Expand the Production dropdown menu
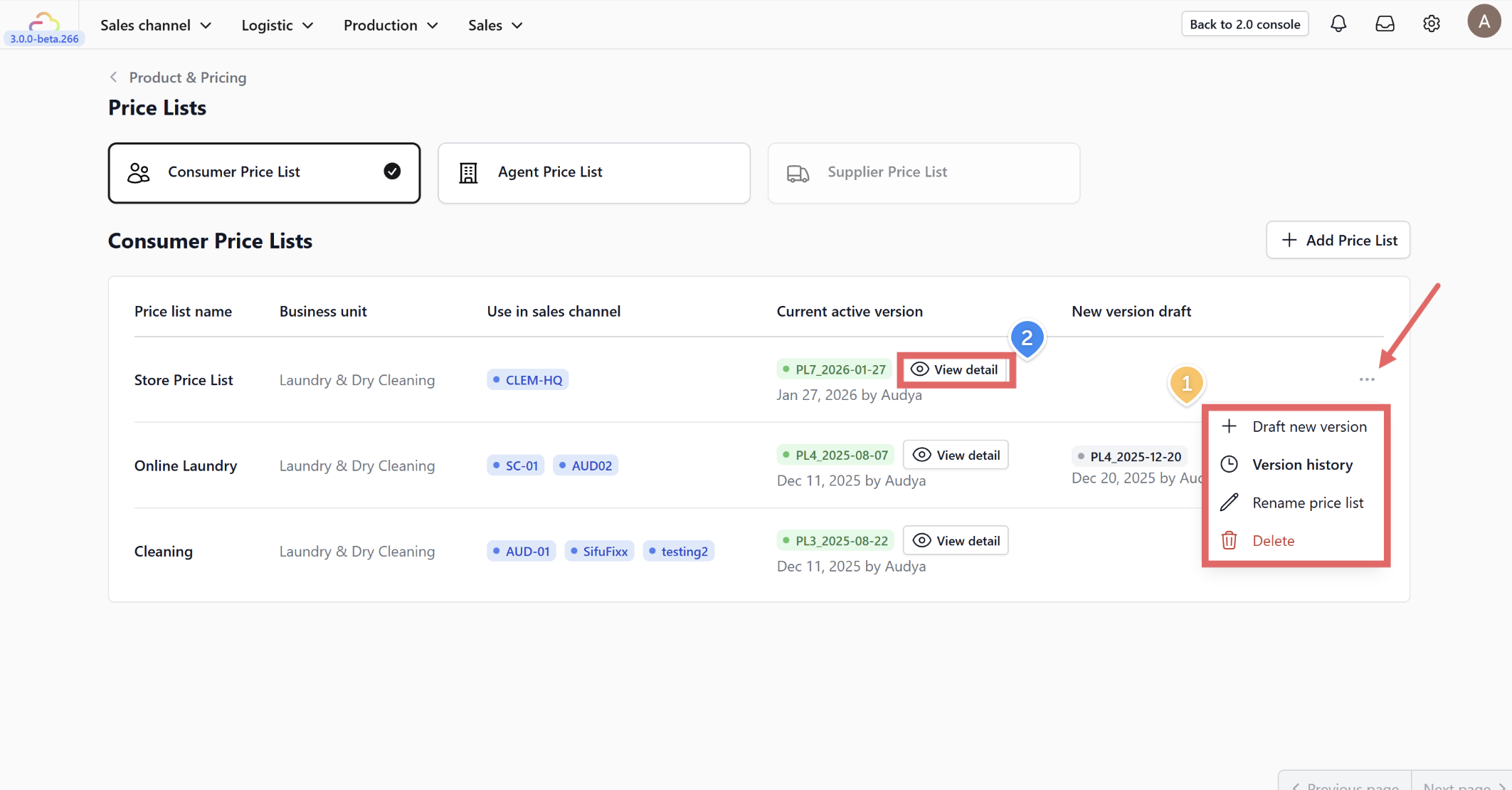1512x790 pixels. point(390,25)
